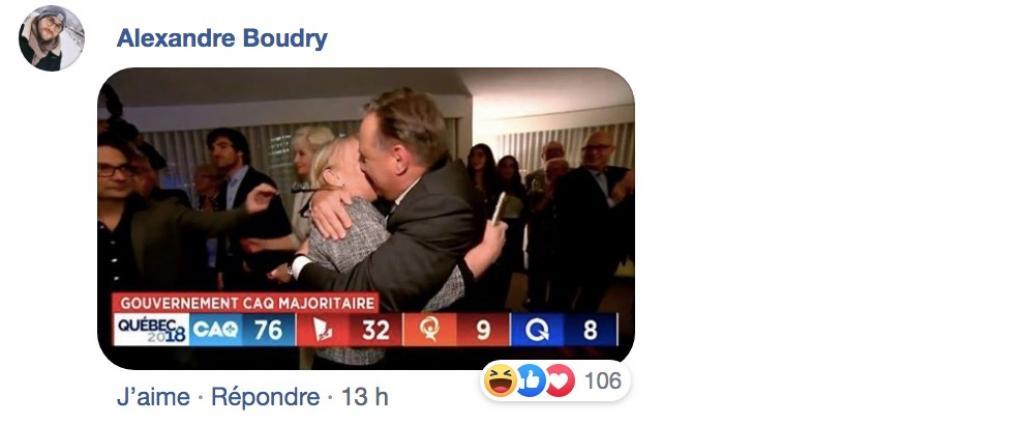
Task: Open the 13 h timestamp link
Action: tap(364, 397)
